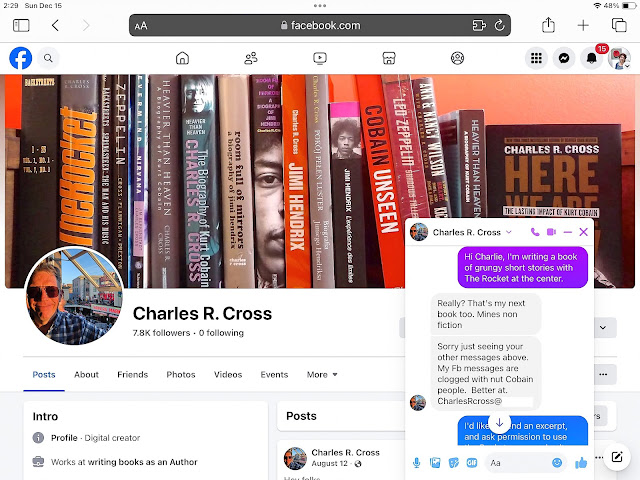Click the Facebook logo
Image resolution: width=640 pixels, height=480 pixels.
pyautogui.click(x=20, y=58)
